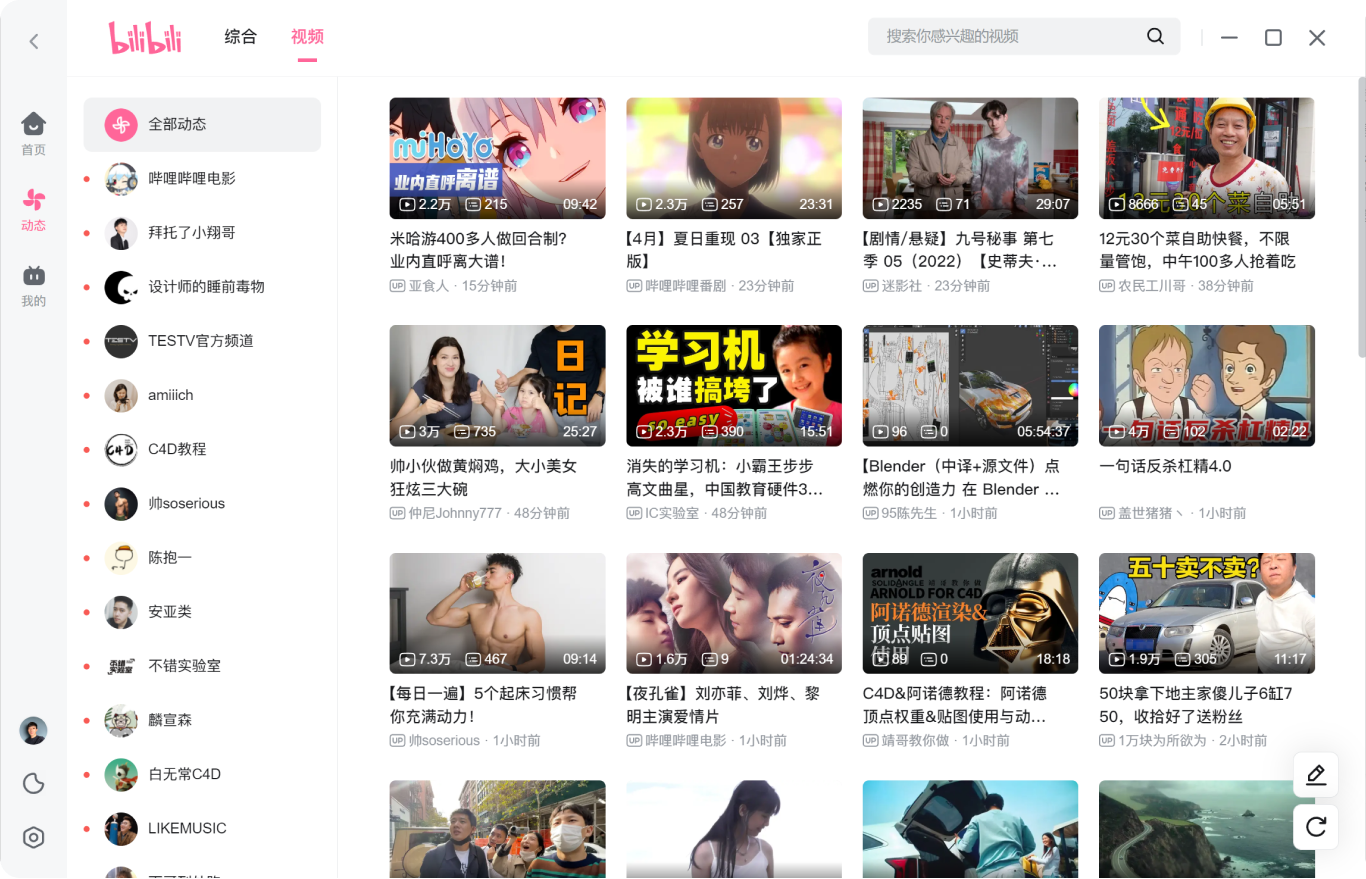Show updates from TESTV官方频道
This screenshot has width=1366, height=879.
(200, 341)
